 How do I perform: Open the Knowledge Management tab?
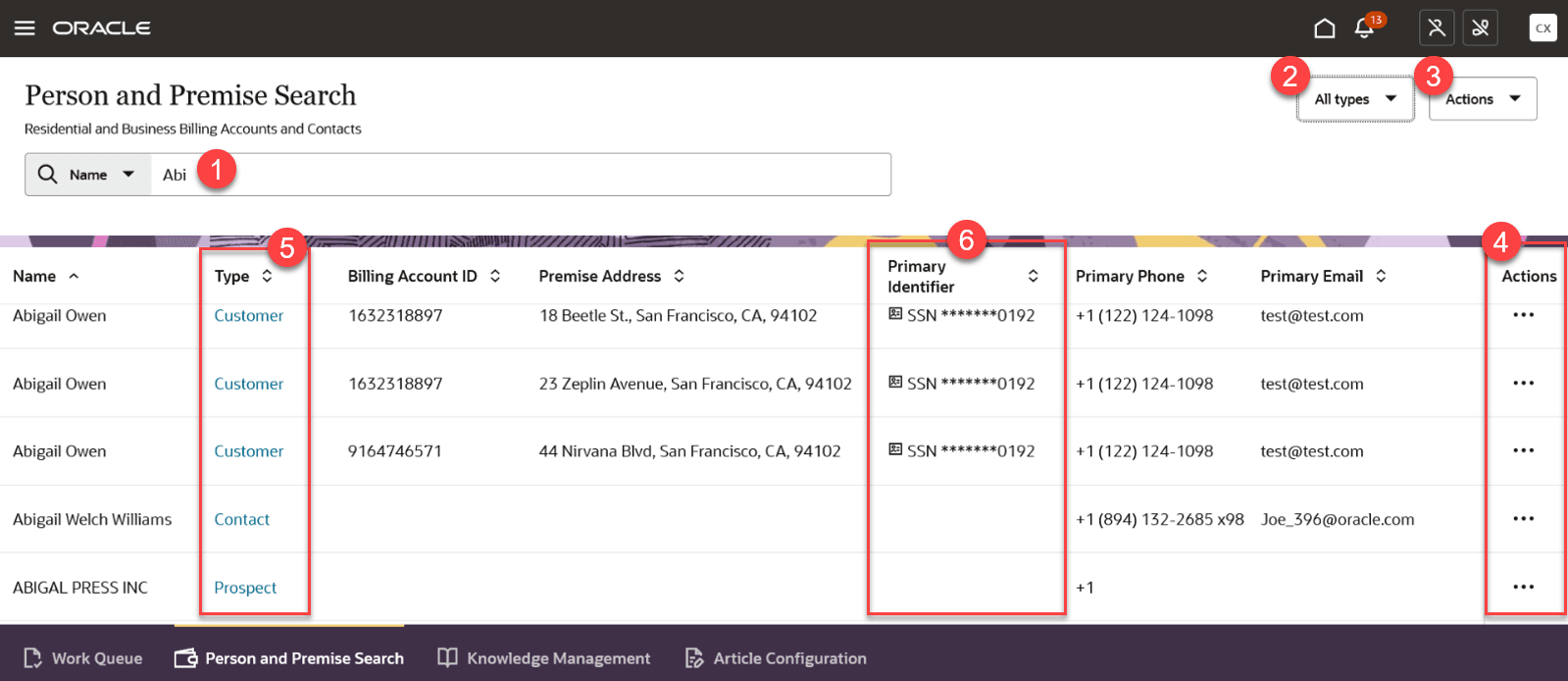click(544, 658)
